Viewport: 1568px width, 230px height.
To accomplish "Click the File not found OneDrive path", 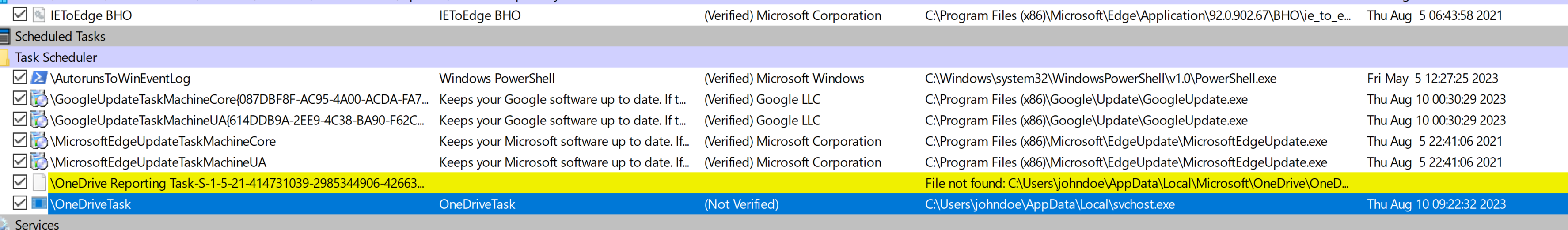I will tap(1136, 183).
